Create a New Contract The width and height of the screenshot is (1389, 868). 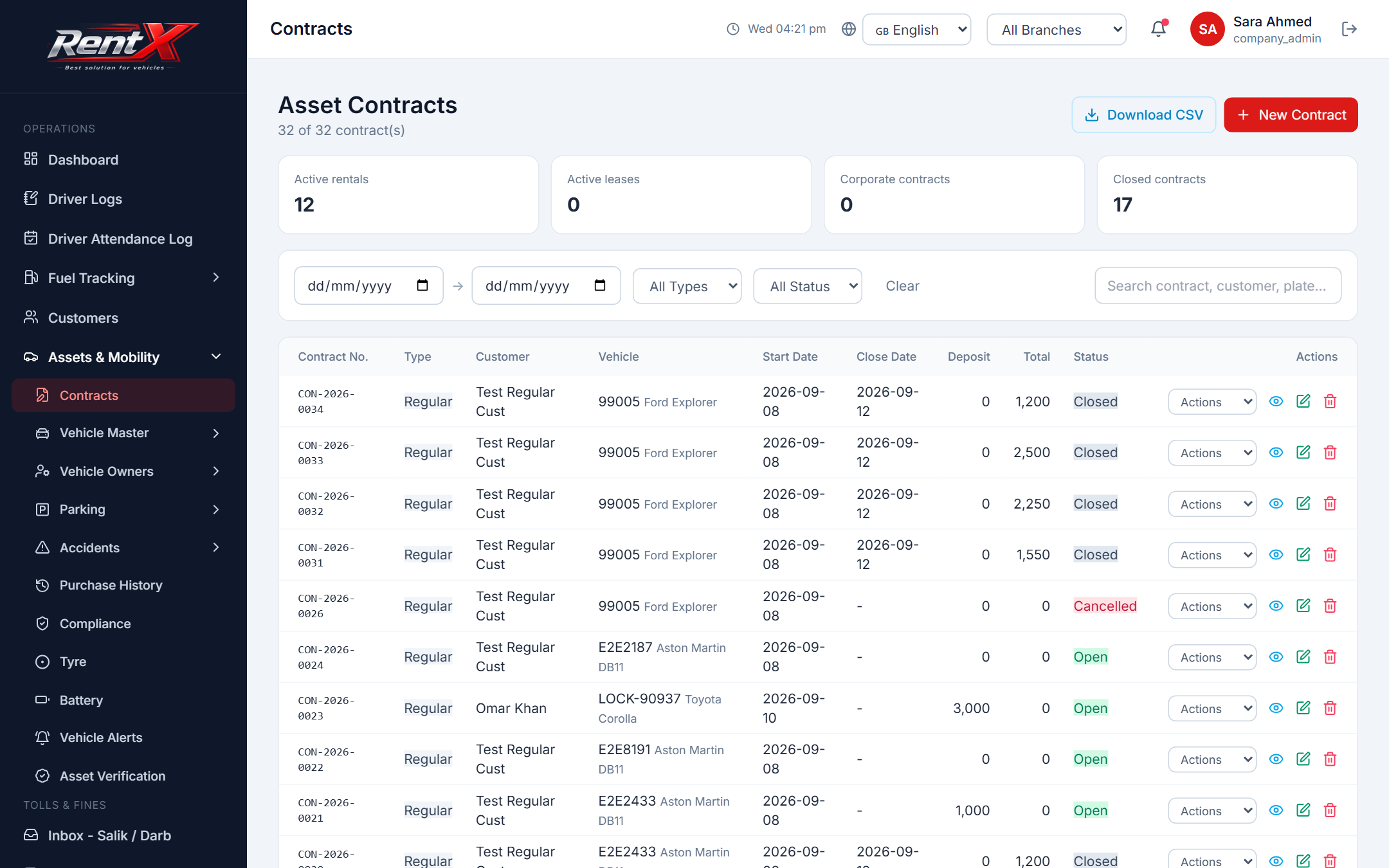1291,115
